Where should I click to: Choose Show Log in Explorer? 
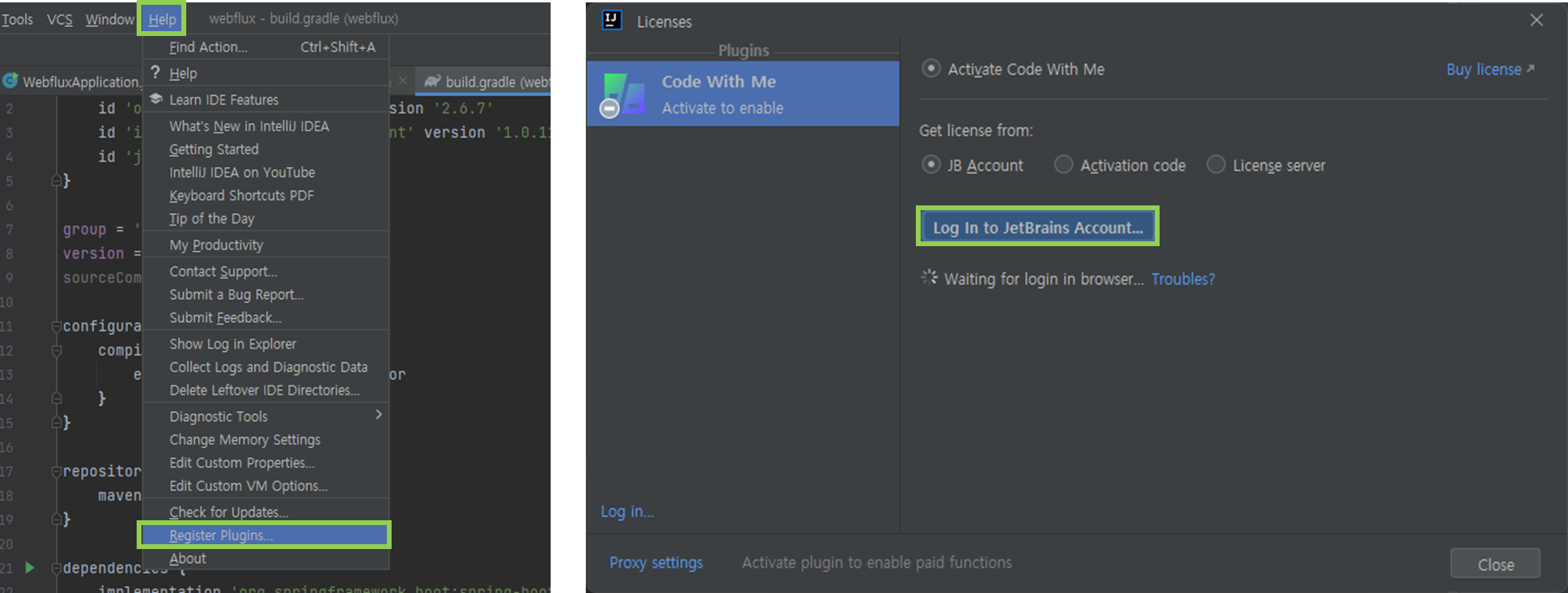click(x=266, y=344)
